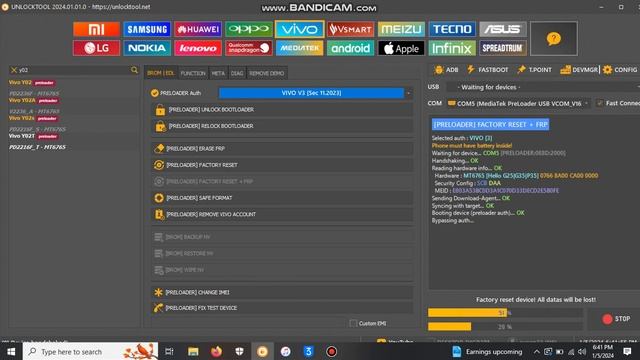The image size is (640, 360).
Task: Select the Samsung brand icon
Action: coord(147,29)
